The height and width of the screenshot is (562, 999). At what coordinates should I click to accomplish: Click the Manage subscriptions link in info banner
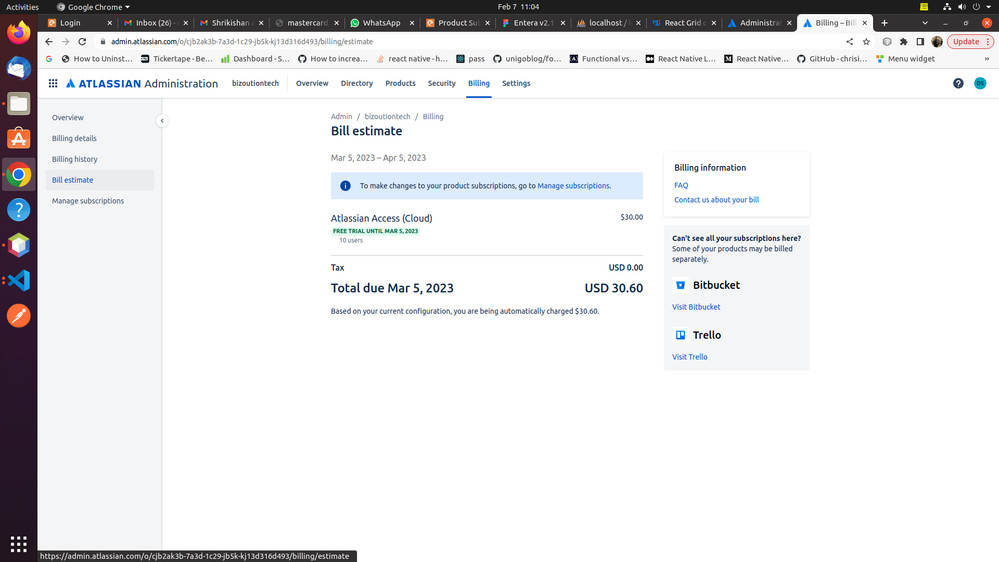click(573, 186)
